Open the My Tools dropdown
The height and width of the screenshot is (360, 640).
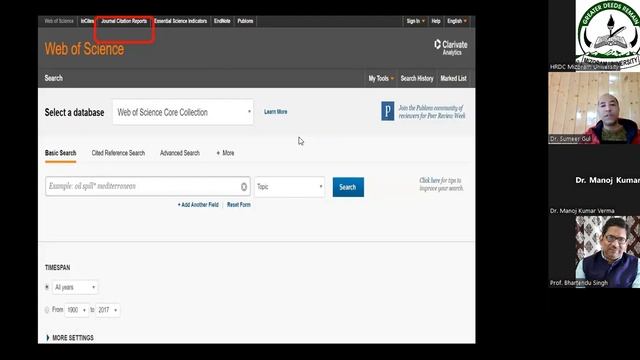click(x=381, y=78)
